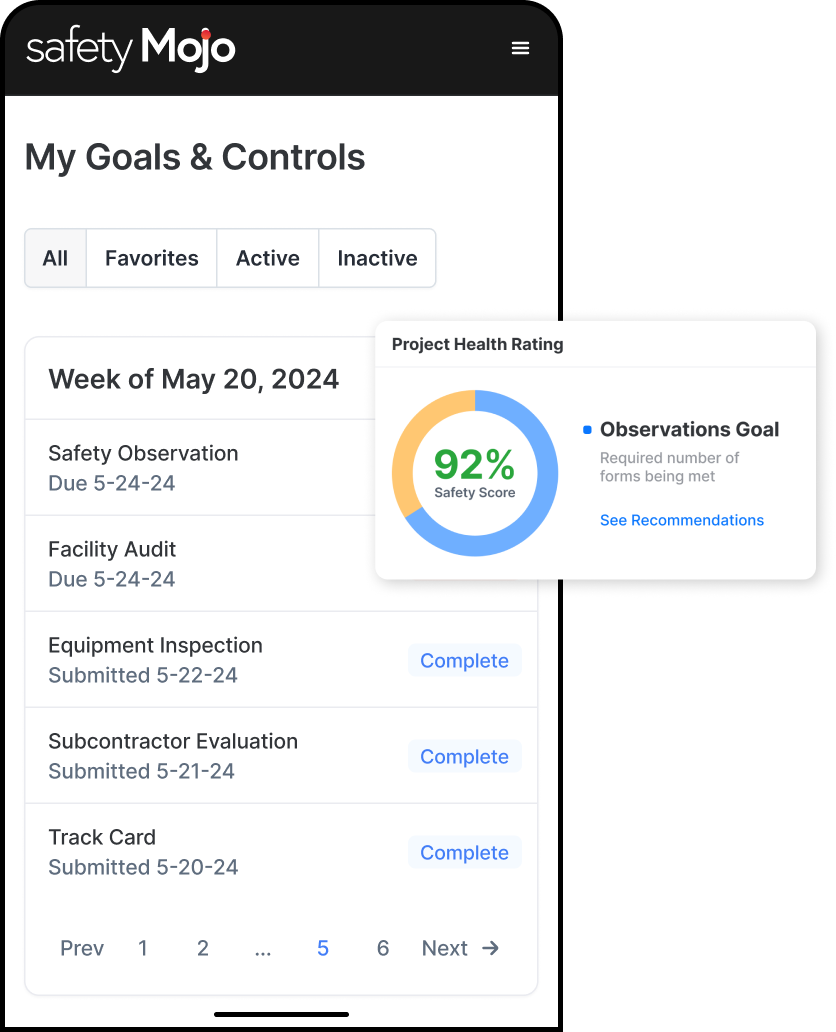836x1032 pixels.
Task: Click the 92% Safety Score donut chart
Action: [474, 472]
